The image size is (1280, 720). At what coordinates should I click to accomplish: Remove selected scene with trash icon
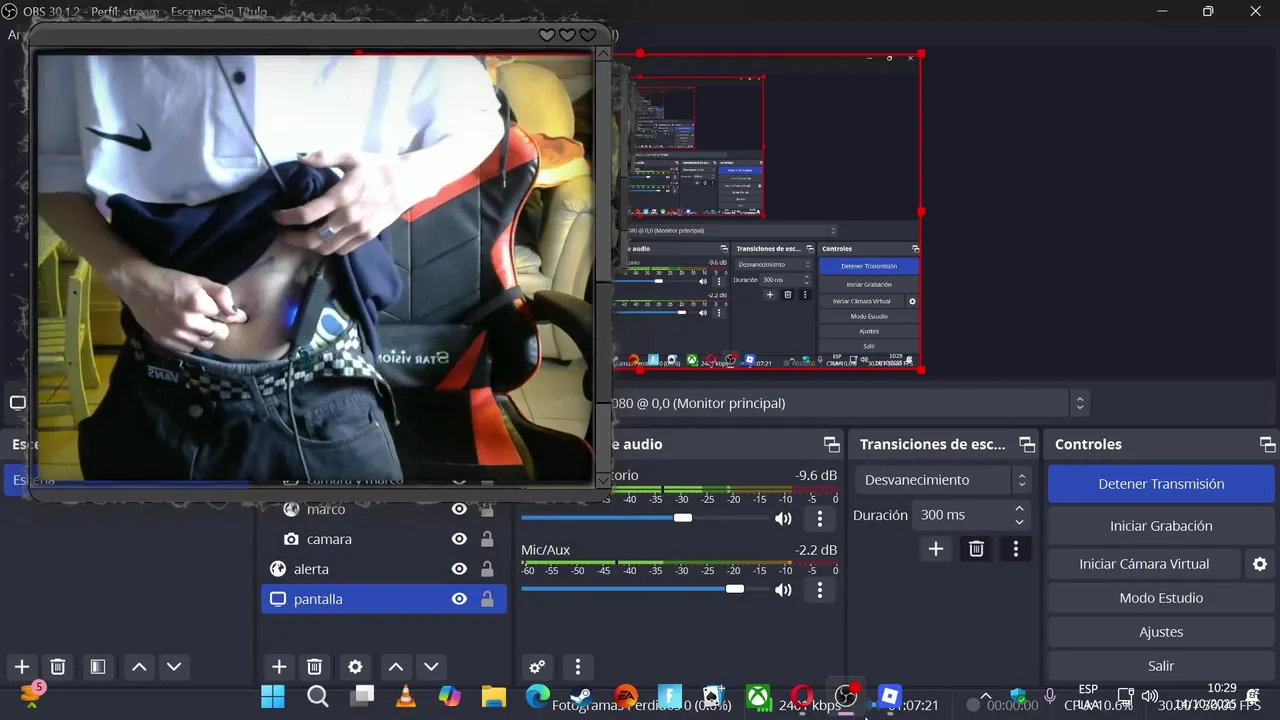58,667
